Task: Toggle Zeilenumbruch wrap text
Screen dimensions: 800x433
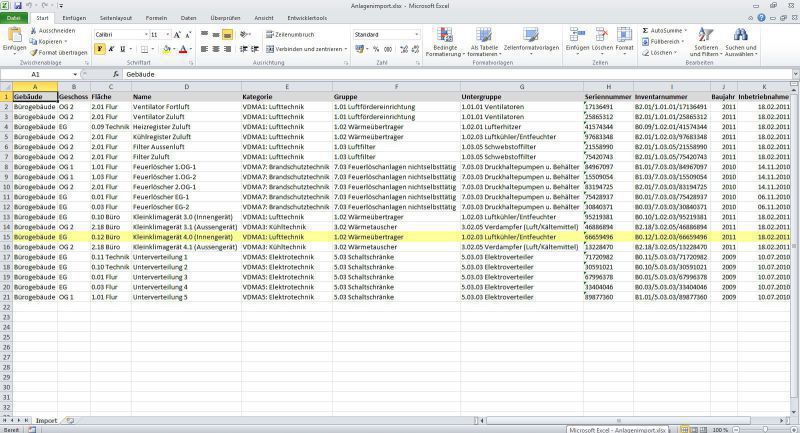Action: (290, 34)
